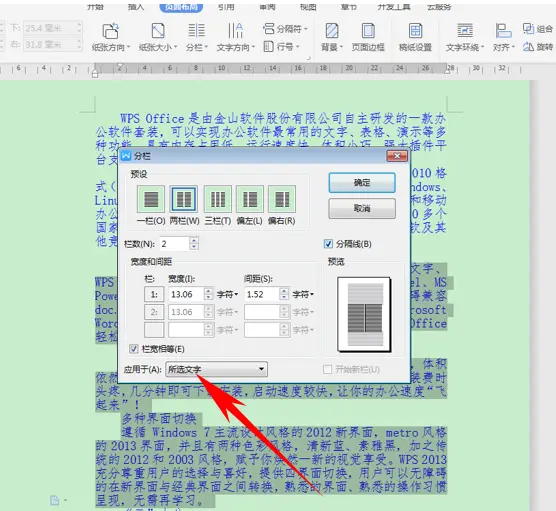Click the right indent marker on ruler
The width and height of the screenshot is (556, 511).
point(447,71)
